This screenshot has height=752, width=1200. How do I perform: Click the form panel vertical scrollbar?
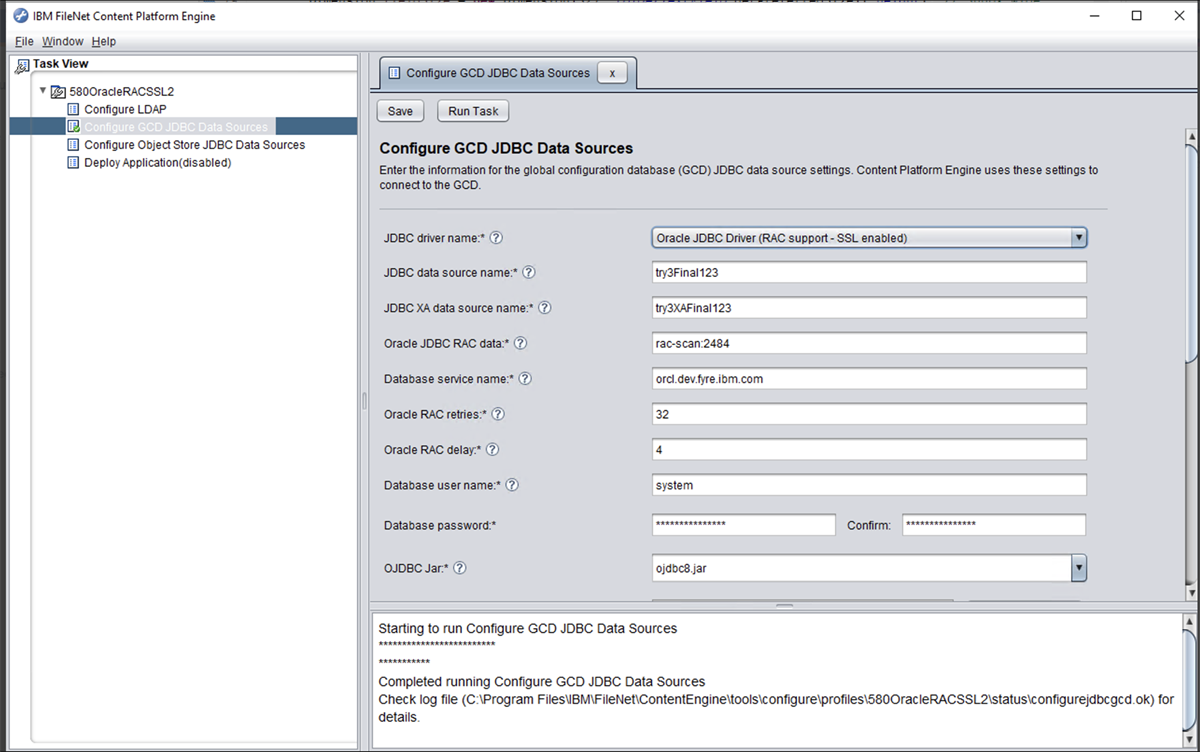[x=1190, y=254]
